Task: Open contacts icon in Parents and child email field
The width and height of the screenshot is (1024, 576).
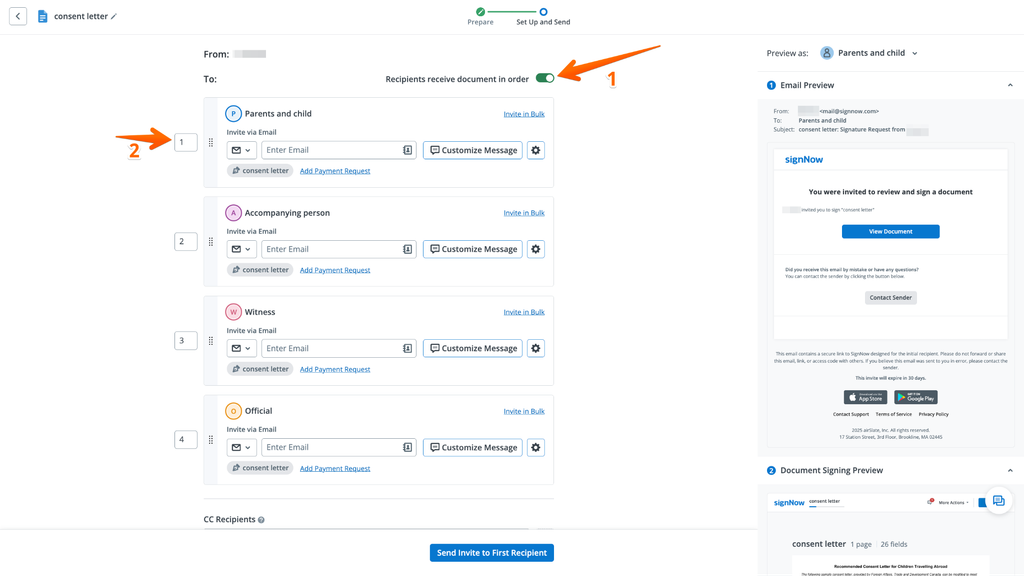Action: click(408, 150)
